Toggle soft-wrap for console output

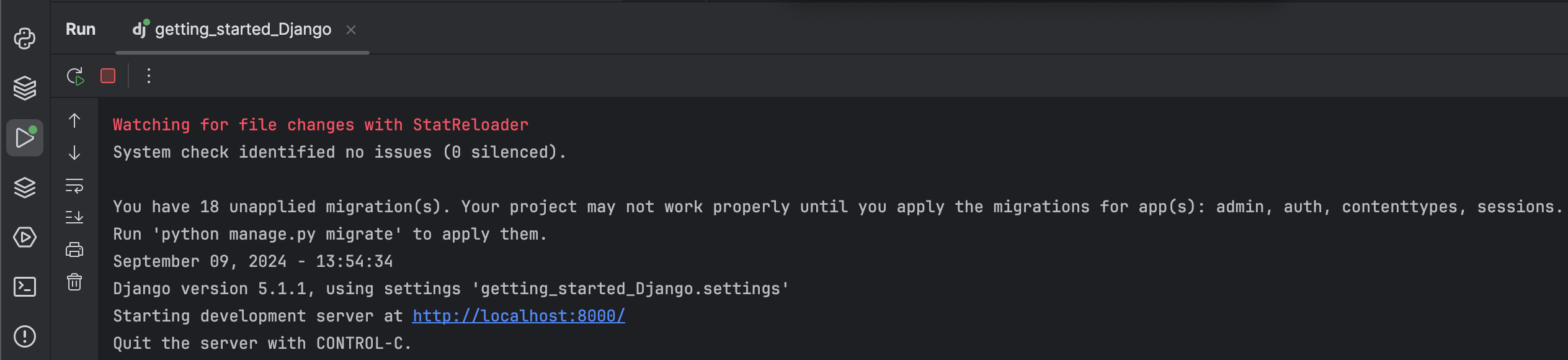74,186
